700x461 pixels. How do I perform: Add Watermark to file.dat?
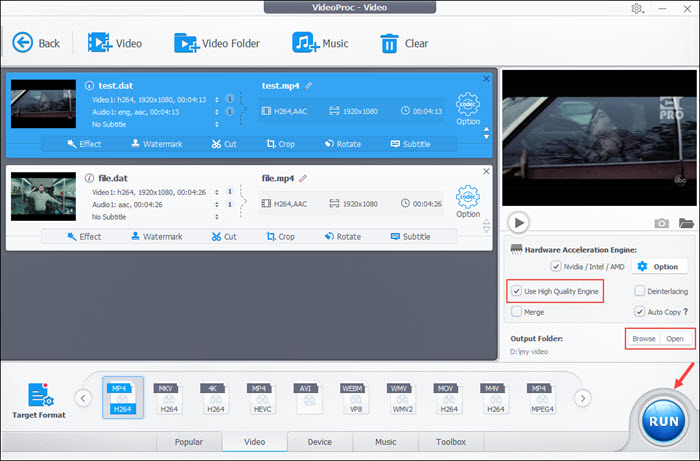pos(157,237)
